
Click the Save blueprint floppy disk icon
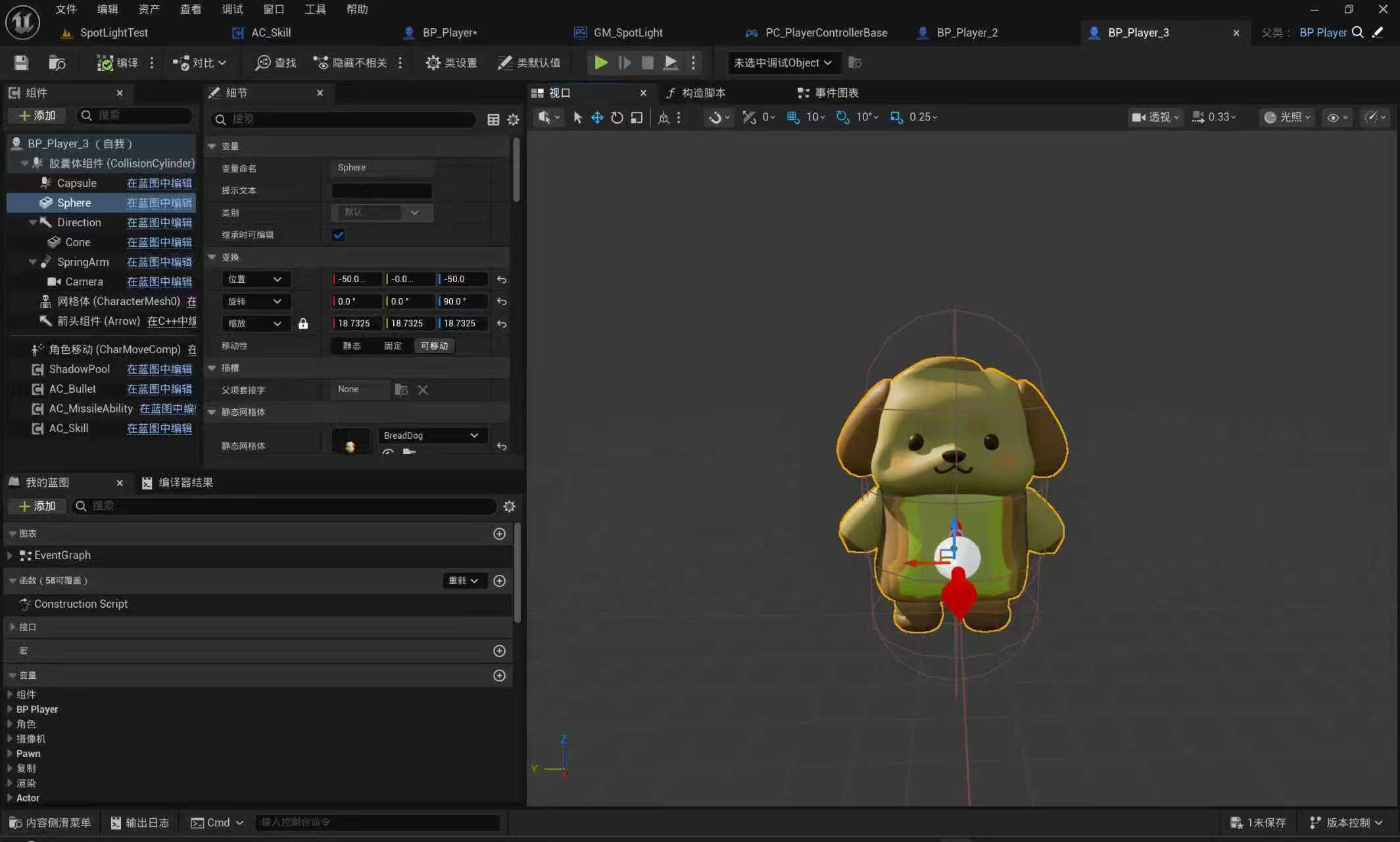(x=21, y=62)
